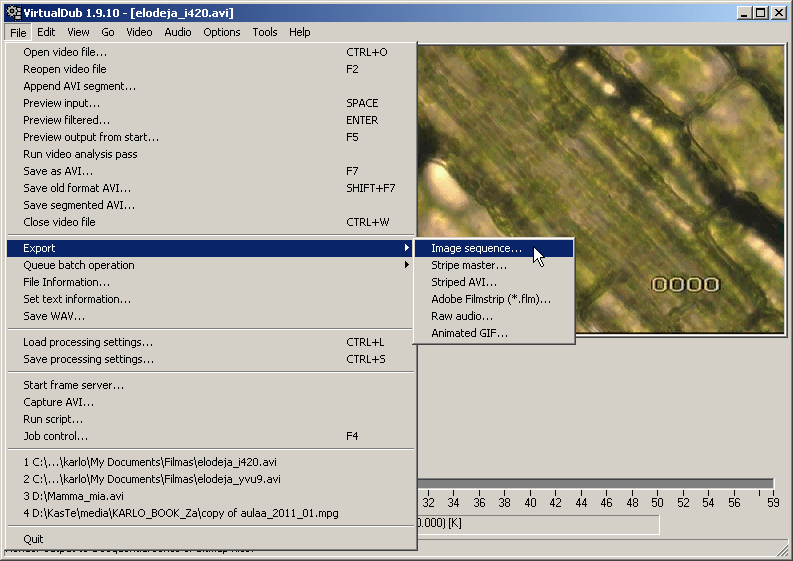Minimize the VirtualDub window

(x=743, y=13)
